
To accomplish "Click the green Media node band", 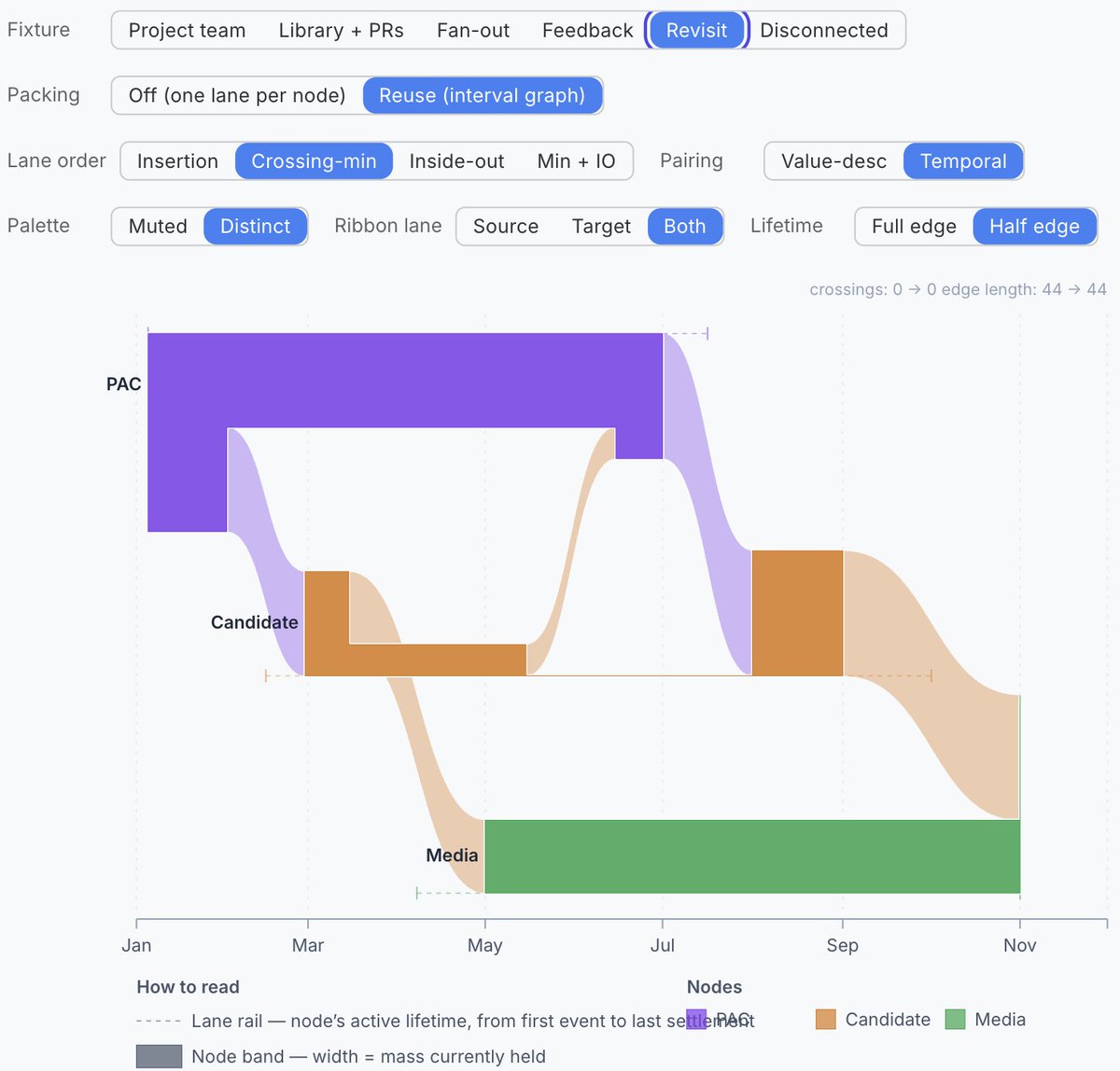I will click(752, 856).
